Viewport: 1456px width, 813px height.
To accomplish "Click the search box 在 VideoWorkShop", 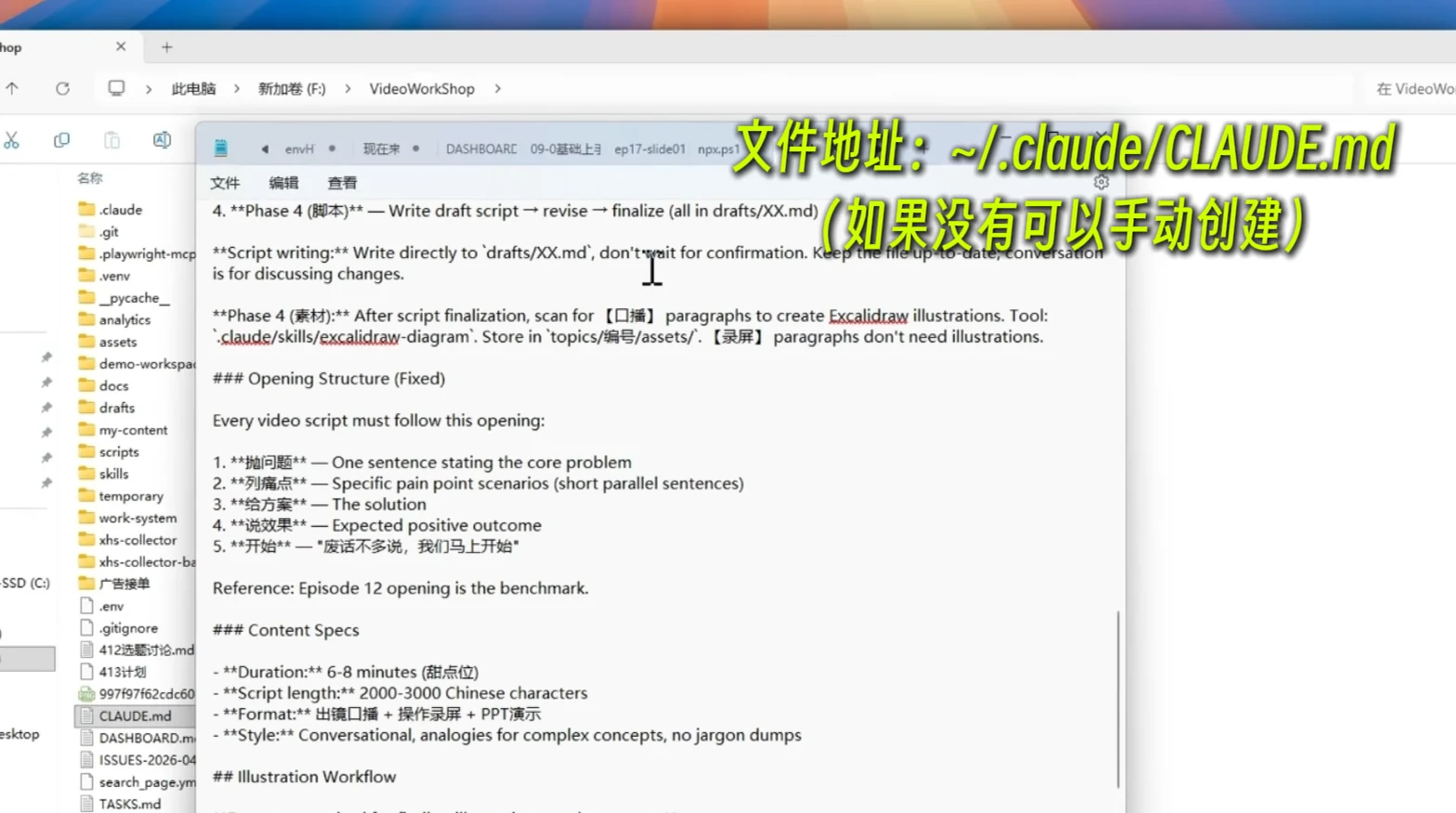I will coord(1411,88).
